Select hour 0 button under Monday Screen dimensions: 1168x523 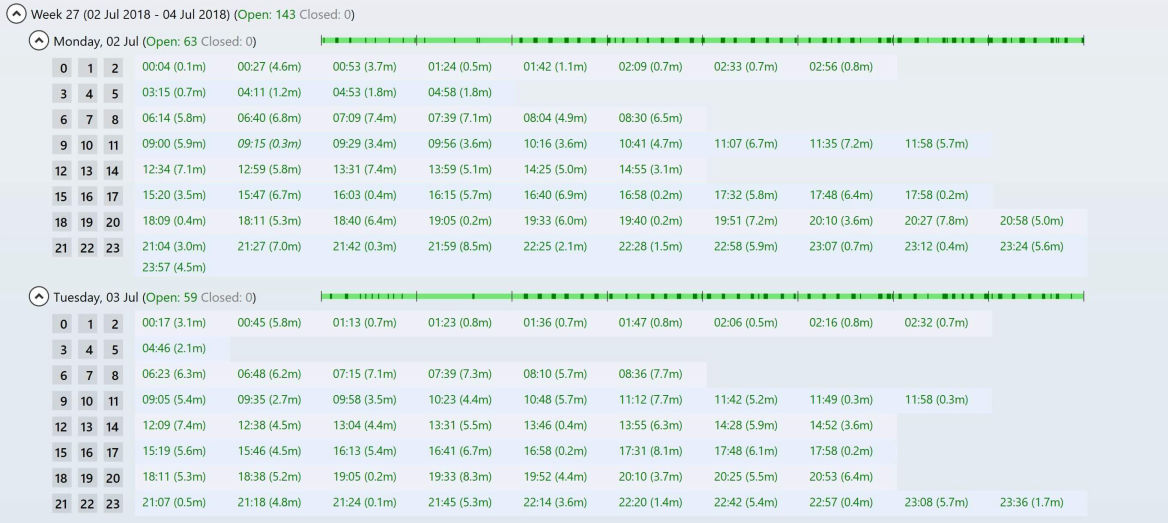(x=63, y=69)
